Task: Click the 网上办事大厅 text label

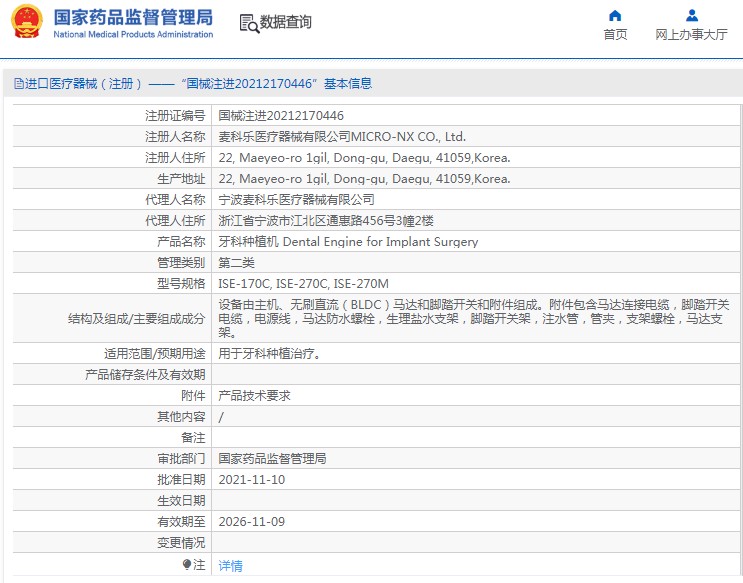Action: (691, 35)
